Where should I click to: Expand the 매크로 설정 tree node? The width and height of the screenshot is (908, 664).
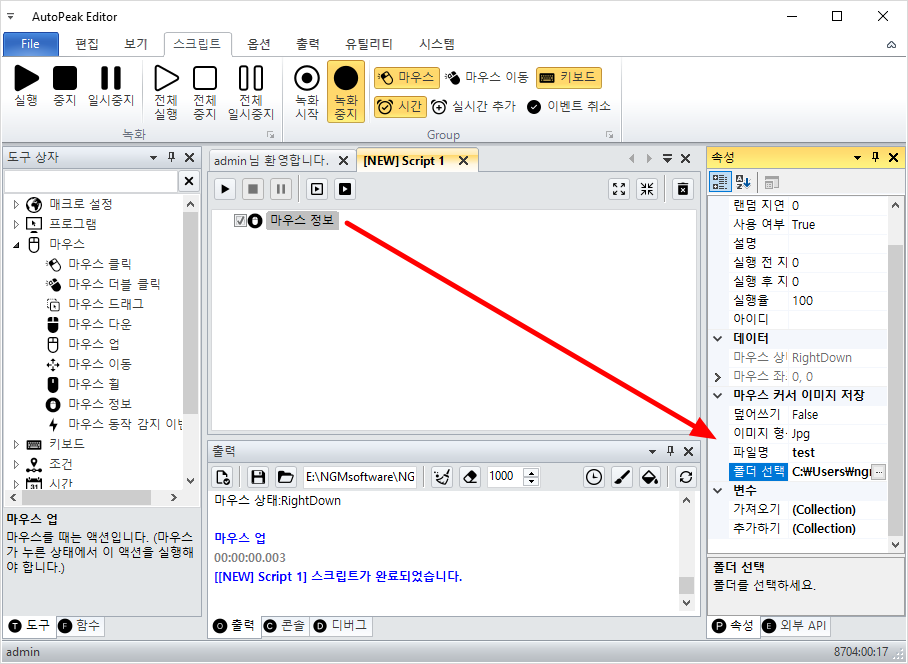click(16, 204)
